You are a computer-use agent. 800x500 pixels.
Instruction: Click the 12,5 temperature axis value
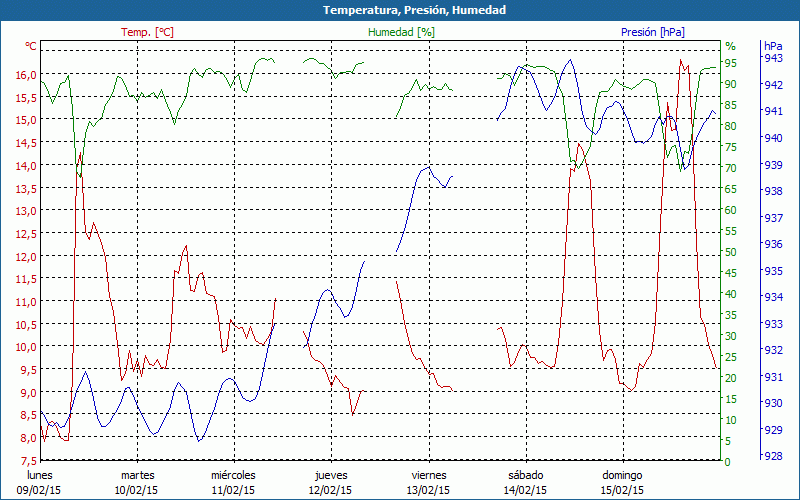pos(26,233)
